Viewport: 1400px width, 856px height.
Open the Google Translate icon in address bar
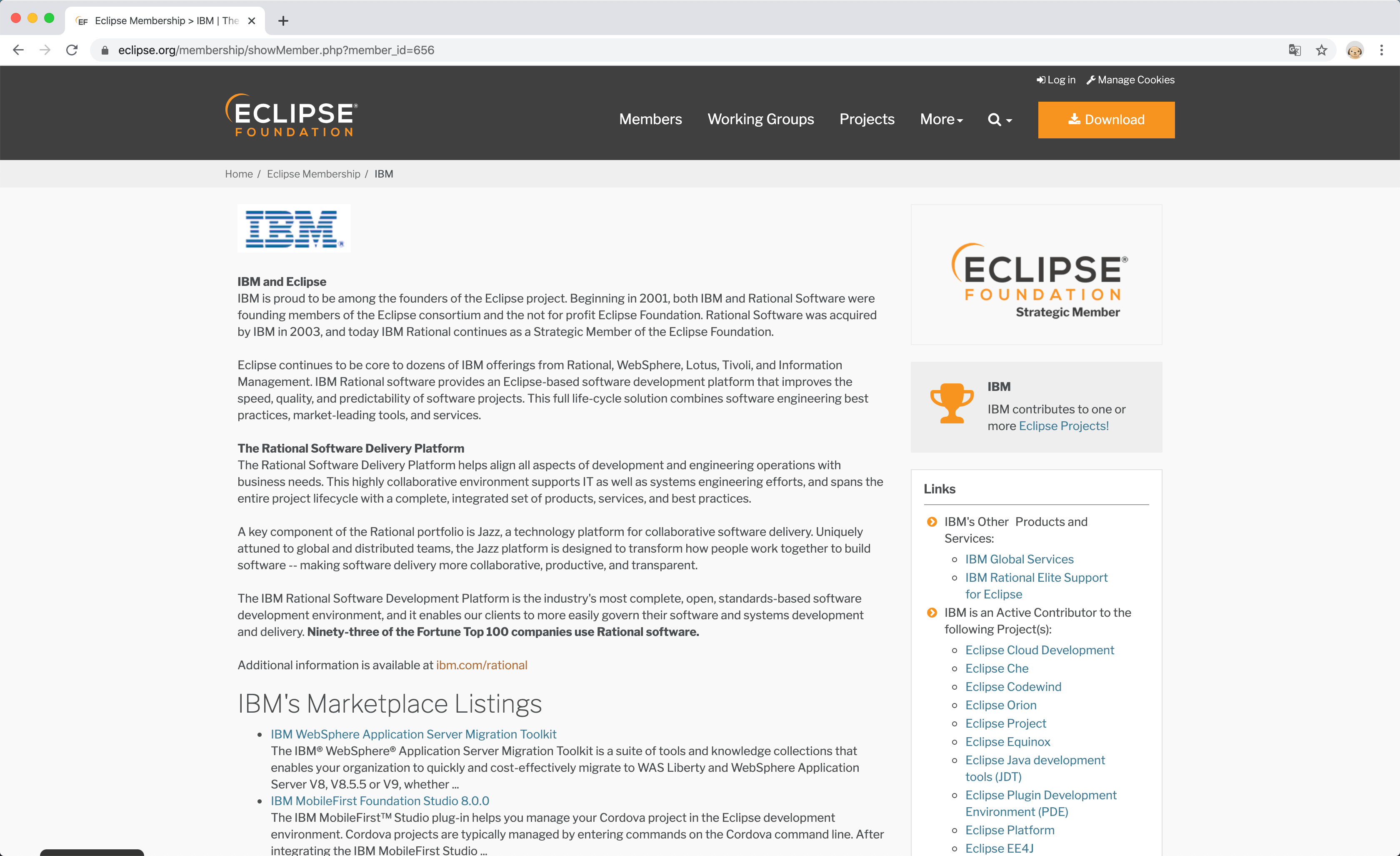1294,50
